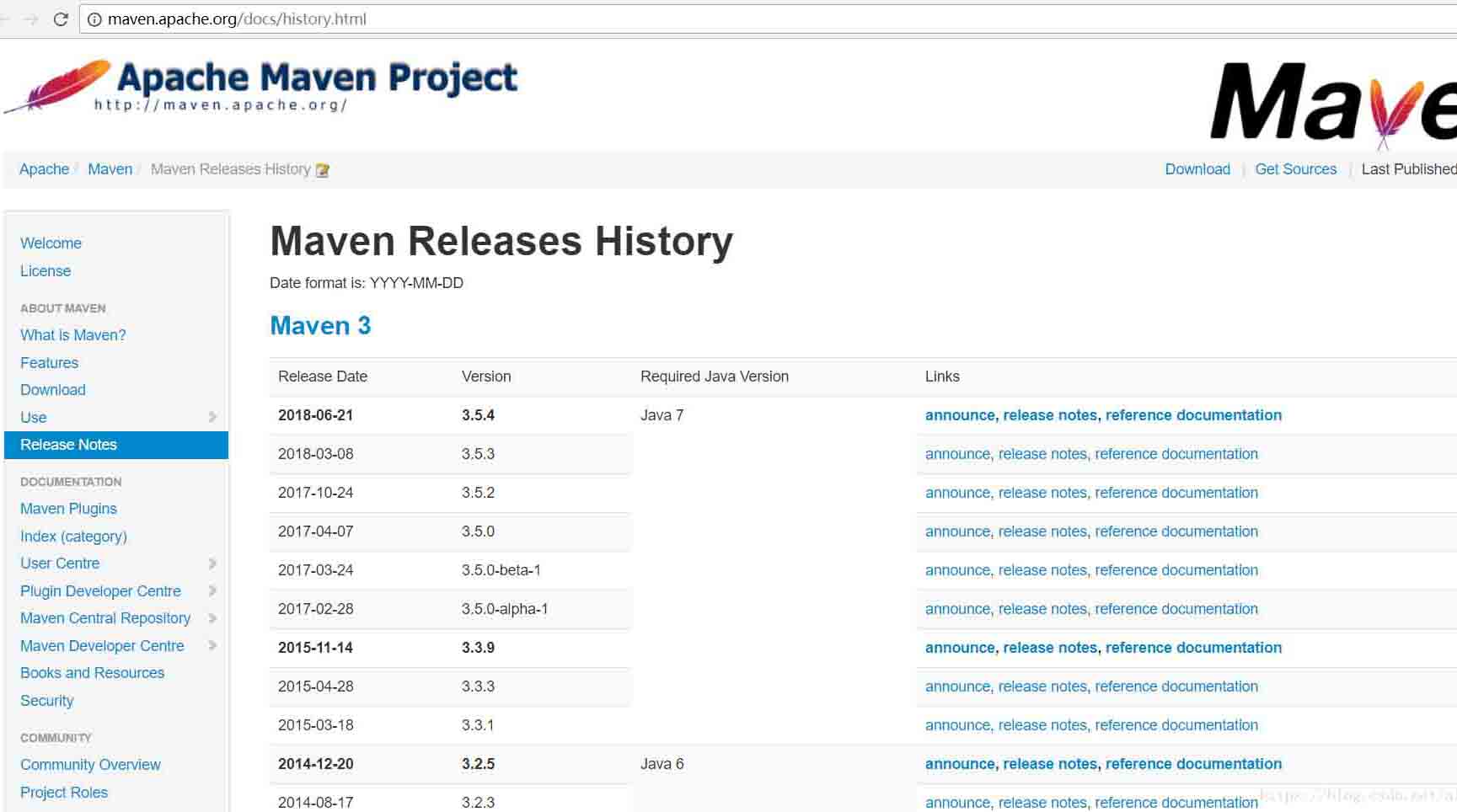Open the Apache breadcrumb link

point(44,169)
